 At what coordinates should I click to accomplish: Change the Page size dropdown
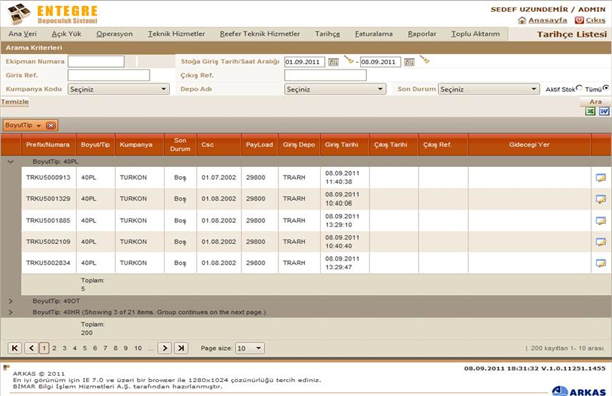tap(250, 348)
